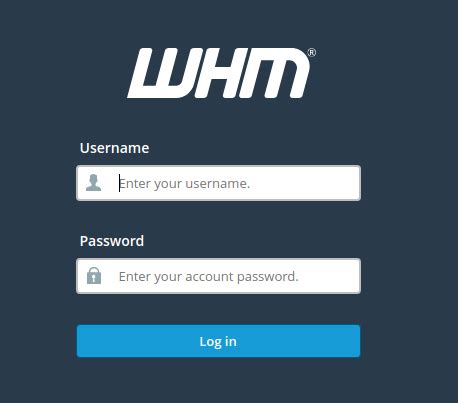The image size is (458, 403).
Task: Select the word 'password.' in password placeholder
Action: pos(268,277)
